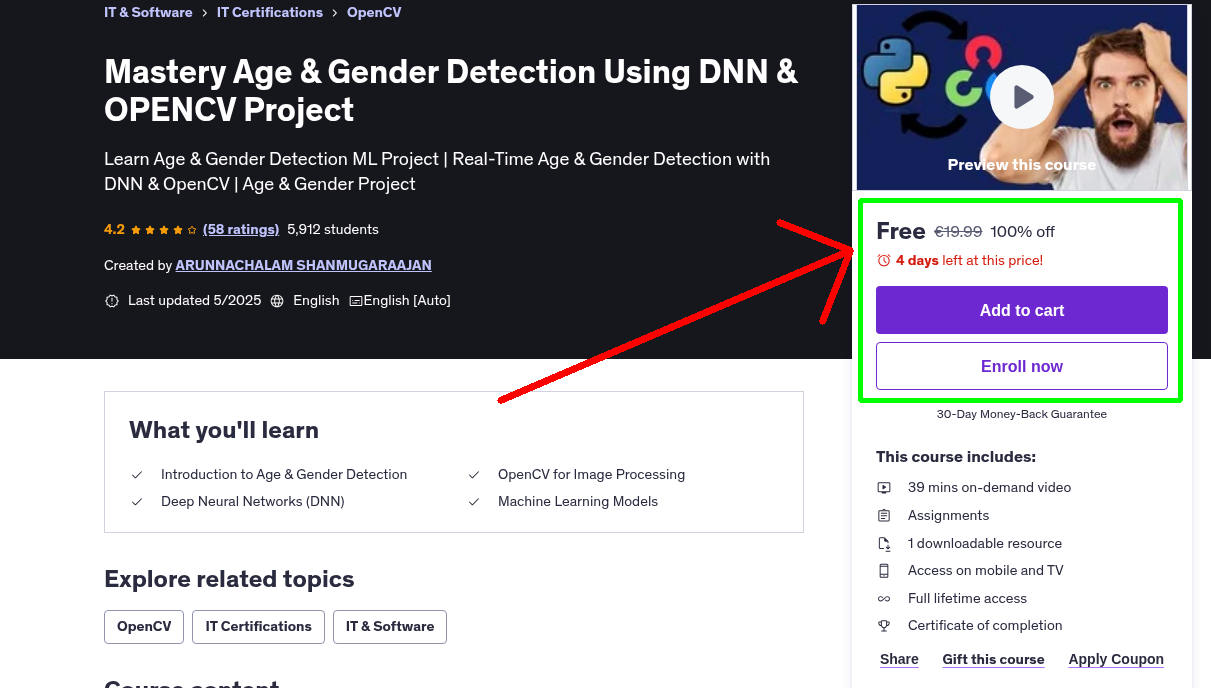This screenshot has height=688, width=1211.
Task: Select the OpenCV related topic chip
Action: 144,627
